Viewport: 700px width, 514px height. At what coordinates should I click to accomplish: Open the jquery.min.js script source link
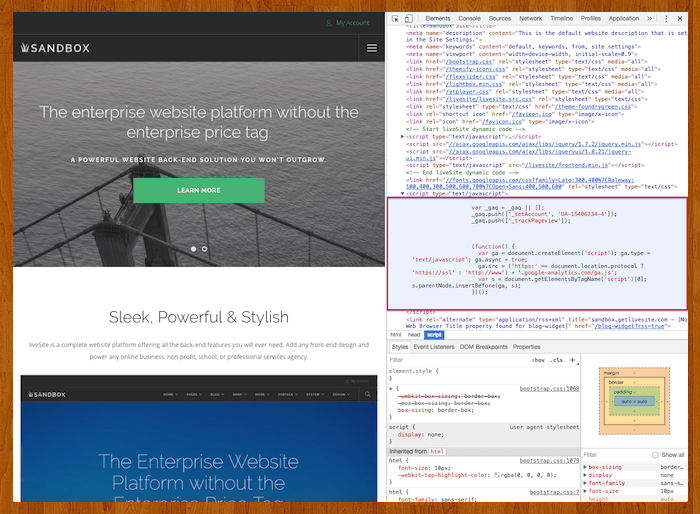click(x=545, y=144)
